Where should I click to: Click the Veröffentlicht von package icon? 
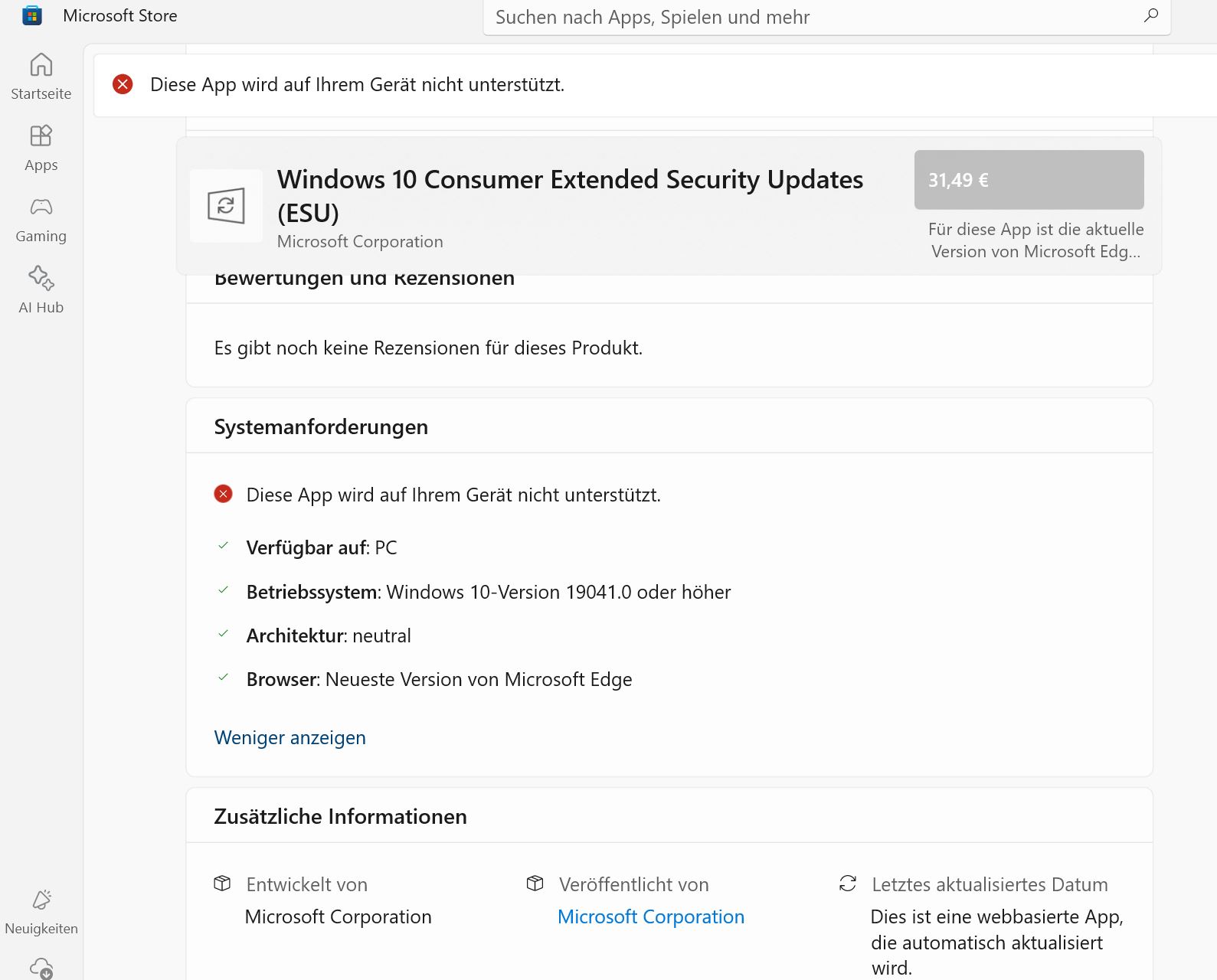point(535,884)
